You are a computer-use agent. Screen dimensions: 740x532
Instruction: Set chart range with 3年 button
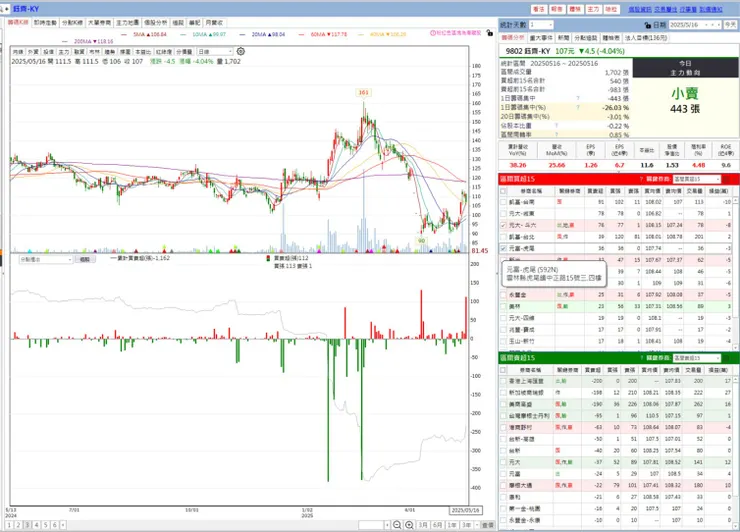466,525
